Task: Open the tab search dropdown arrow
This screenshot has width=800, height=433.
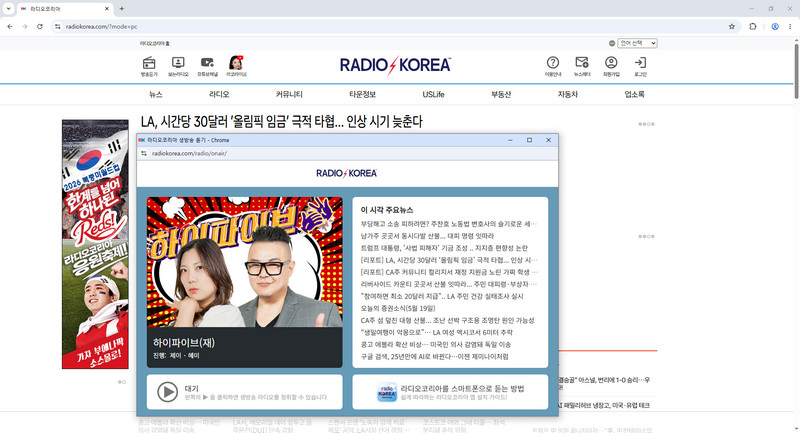Action: (8, 9)
